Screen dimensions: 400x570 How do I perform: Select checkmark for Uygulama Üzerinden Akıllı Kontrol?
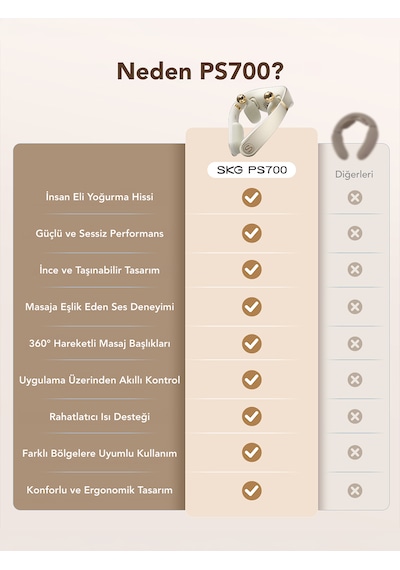252,380
